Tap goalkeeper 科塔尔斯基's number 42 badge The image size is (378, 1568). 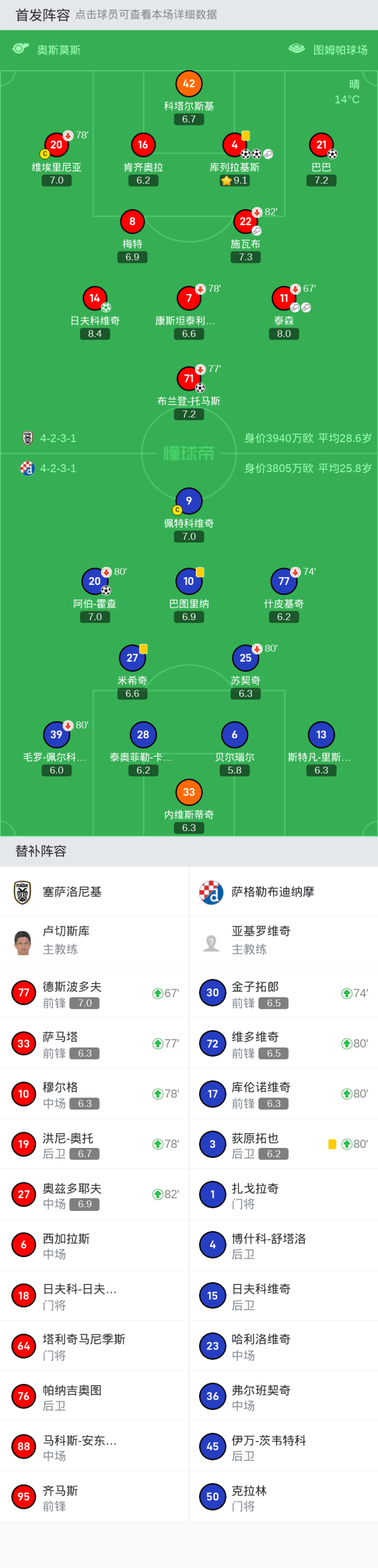188,84
